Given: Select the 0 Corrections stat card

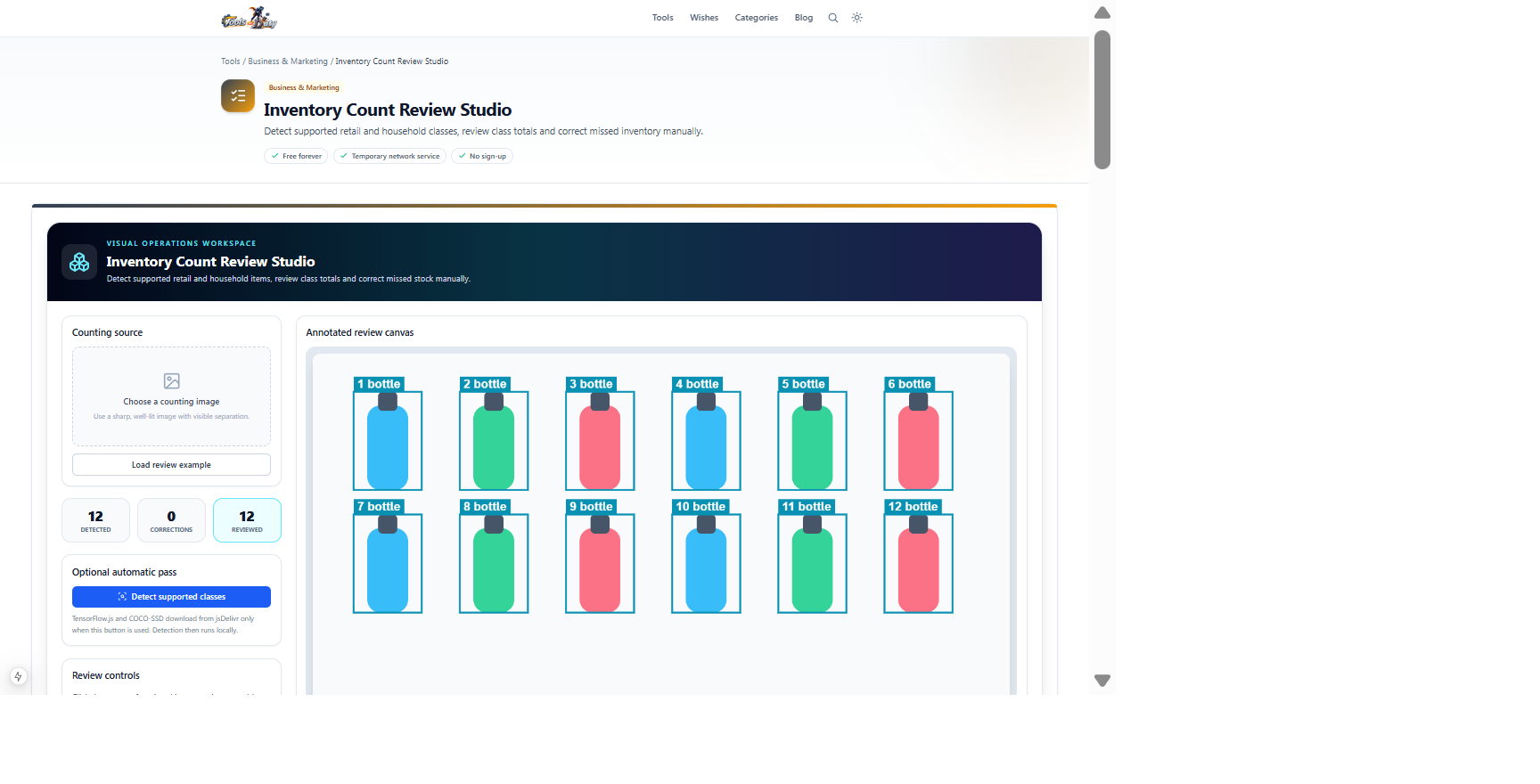Looking at the screenshot, I should [171, 520].
